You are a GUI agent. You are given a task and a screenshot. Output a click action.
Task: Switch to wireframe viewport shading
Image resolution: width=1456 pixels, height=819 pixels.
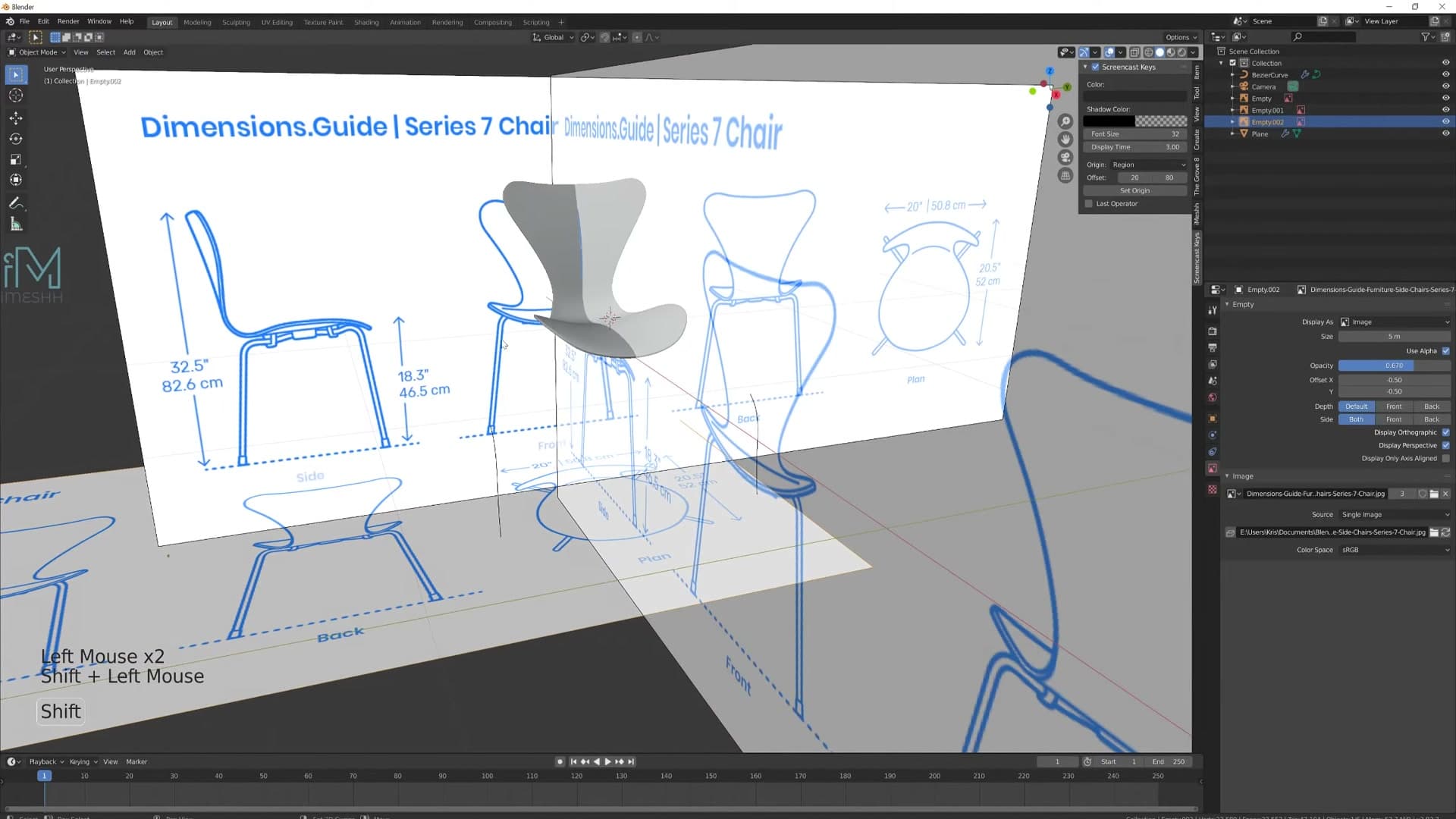point(1148,52)
